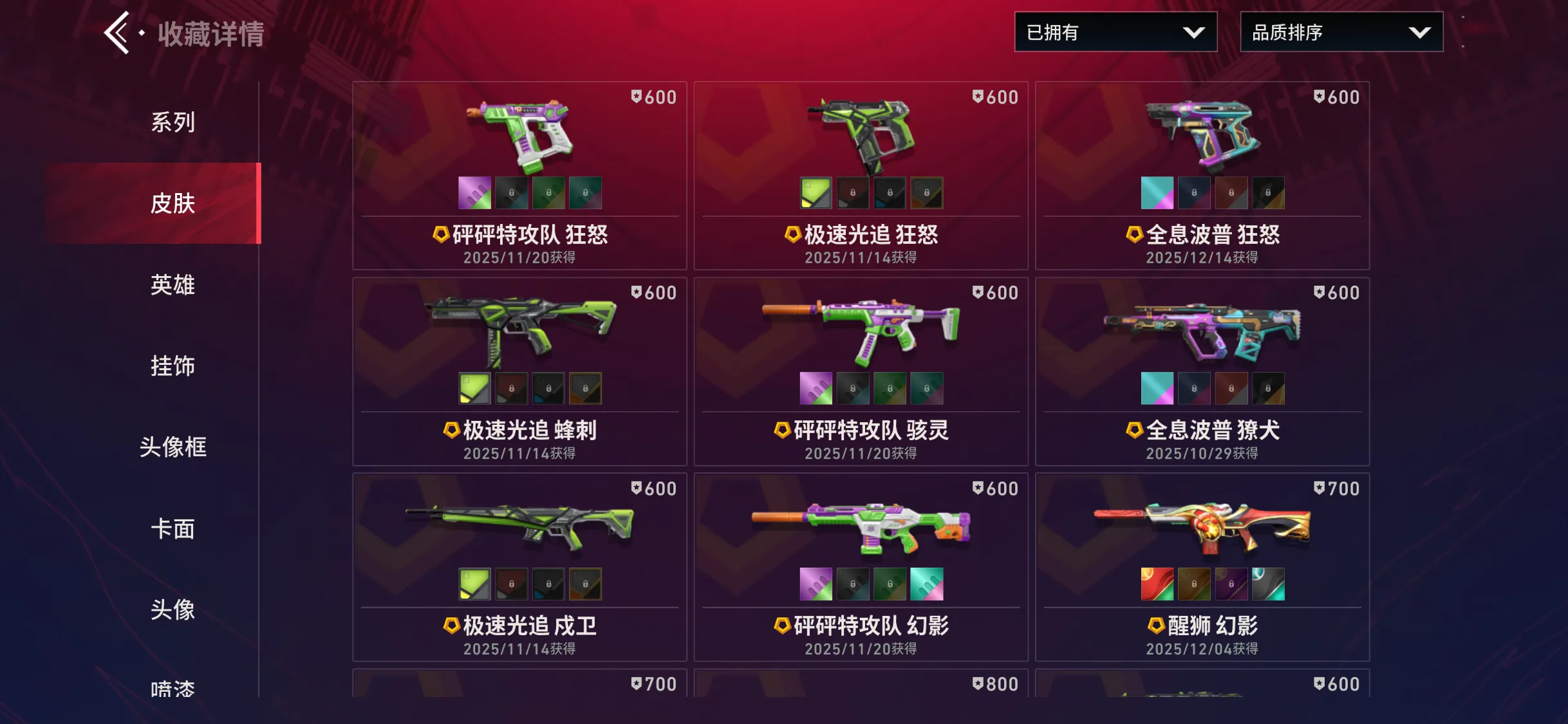Image resolution: width=1568 pixels, height=724 pixels.
Task: Click the 醒狮 幻影 skin name
Action: (x=1213, y=626)
